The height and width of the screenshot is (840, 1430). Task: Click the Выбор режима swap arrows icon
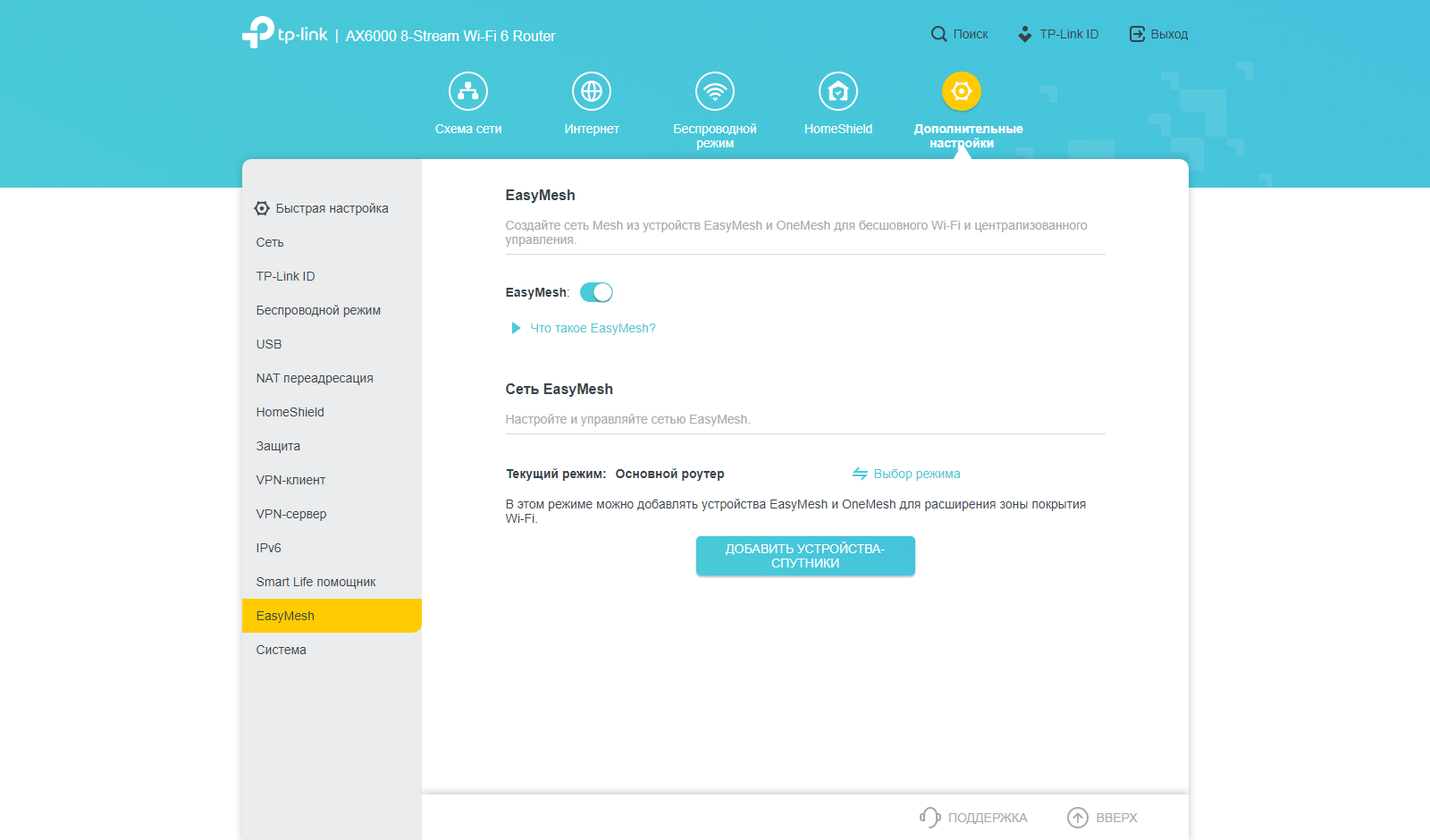pyautogui.click(x=860, y=474)
